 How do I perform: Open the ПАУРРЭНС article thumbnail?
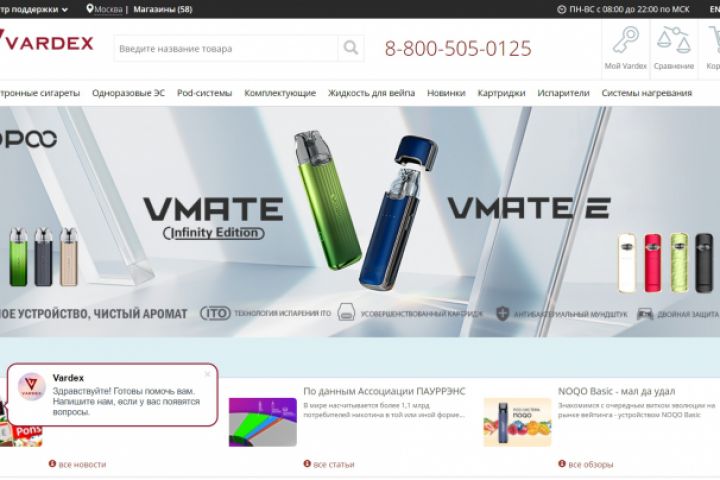pyautogui.click(x=263, y=422)
